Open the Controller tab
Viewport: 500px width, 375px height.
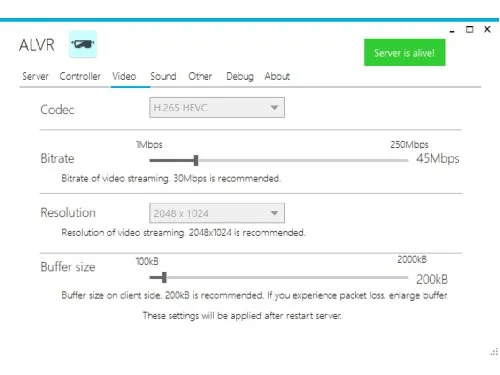coord(80,76)
